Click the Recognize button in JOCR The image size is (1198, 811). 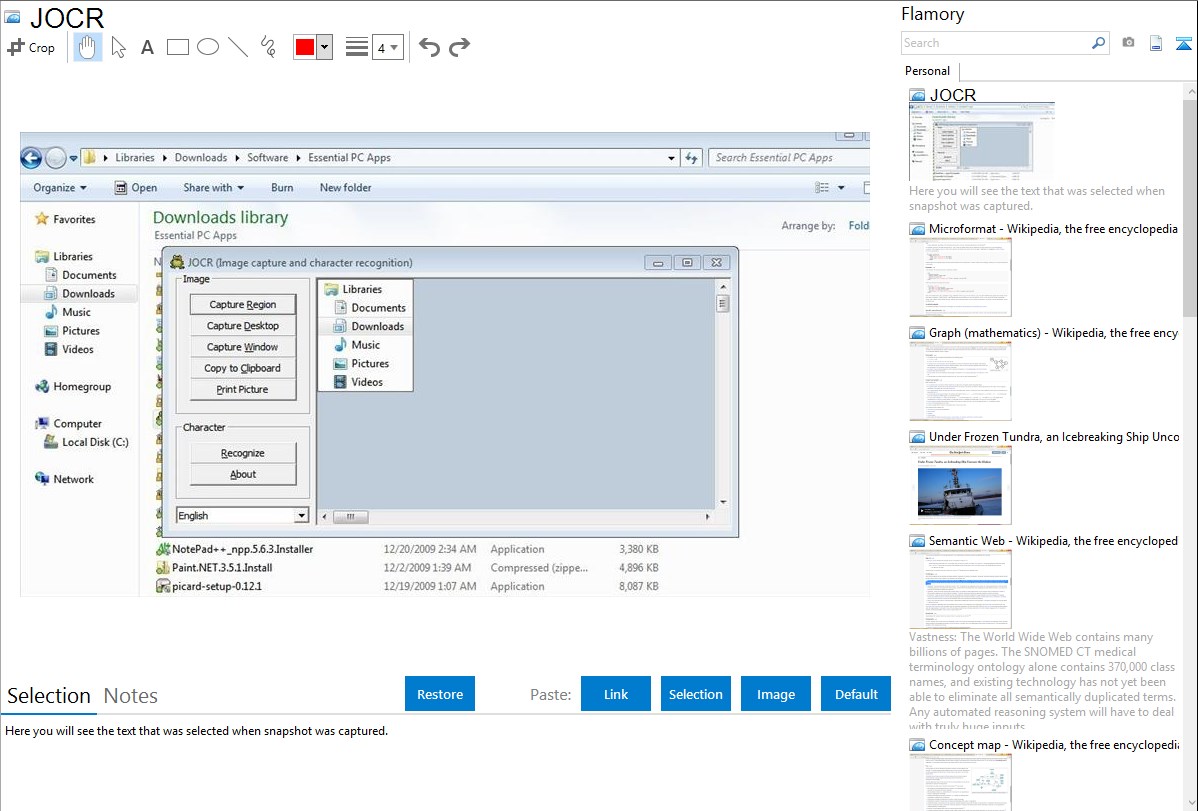pos(243,453)
